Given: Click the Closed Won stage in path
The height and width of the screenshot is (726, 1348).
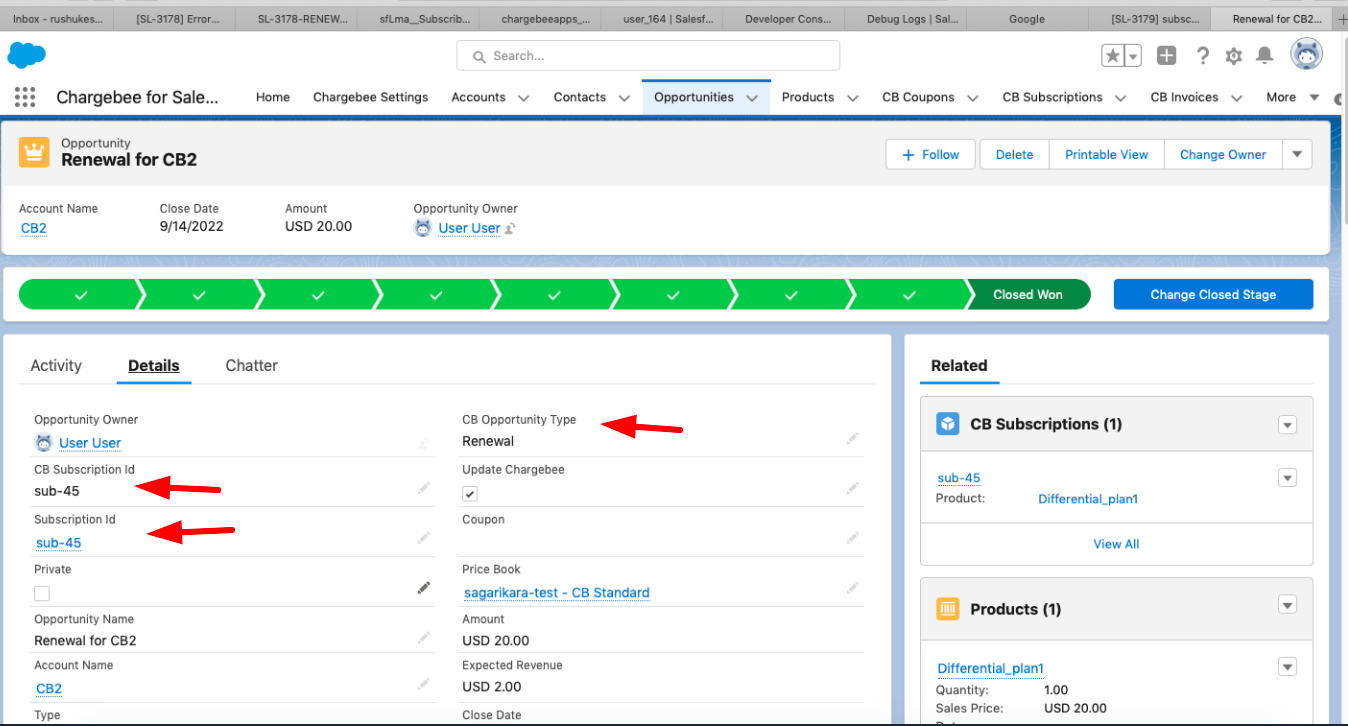Looking at the screenshot, I should 1028,295.
